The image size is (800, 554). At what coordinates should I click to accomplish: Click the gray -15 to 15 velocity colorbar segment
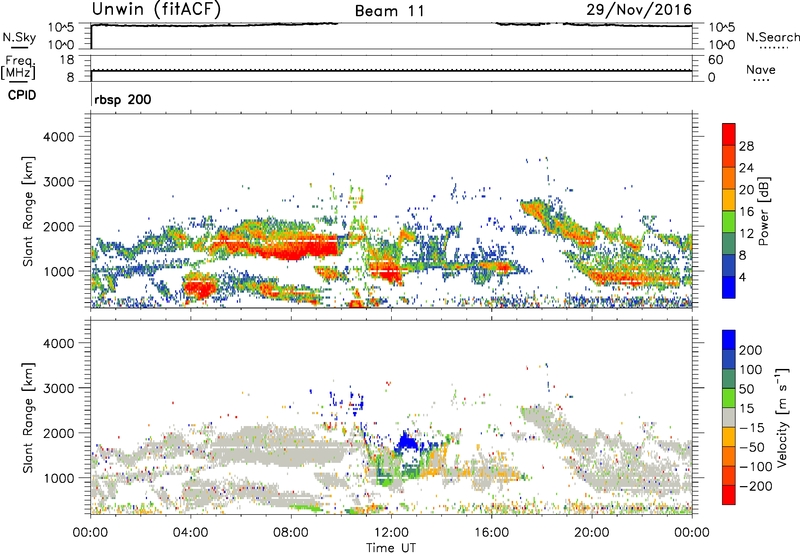729,417
